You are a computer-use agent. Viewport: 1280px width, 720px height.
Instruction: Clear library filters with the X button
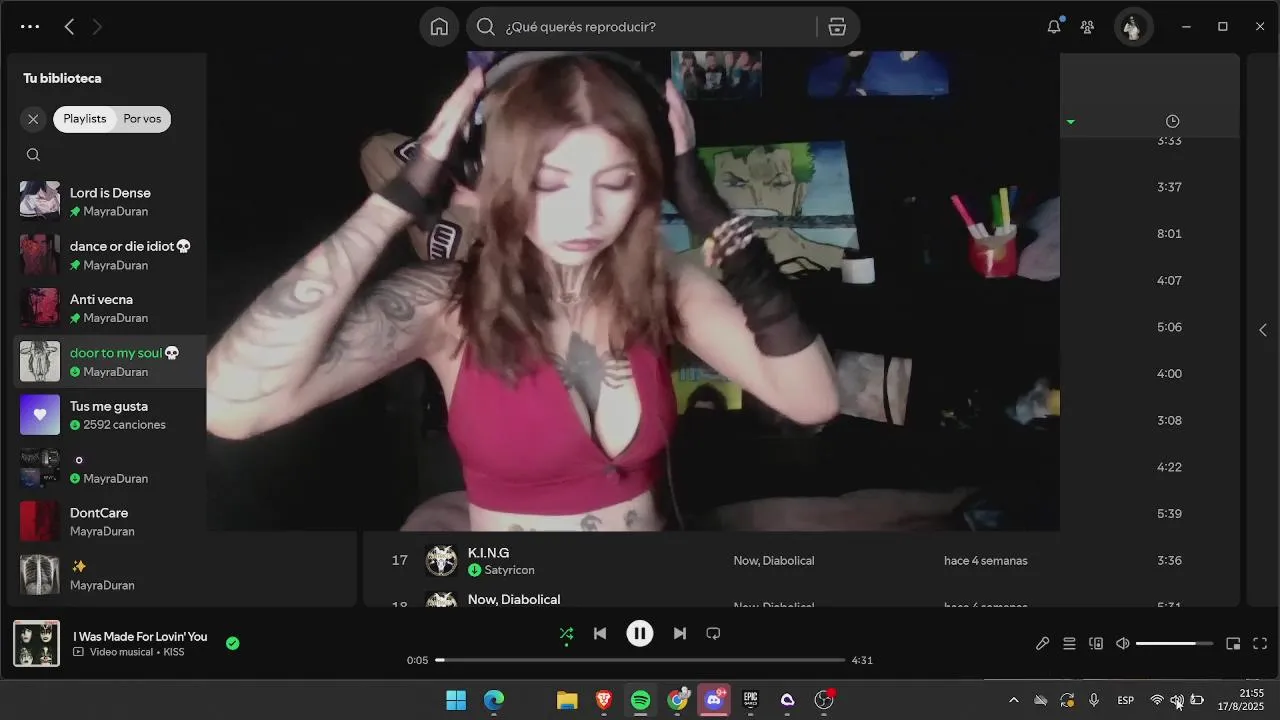click(x=33, y=119)
